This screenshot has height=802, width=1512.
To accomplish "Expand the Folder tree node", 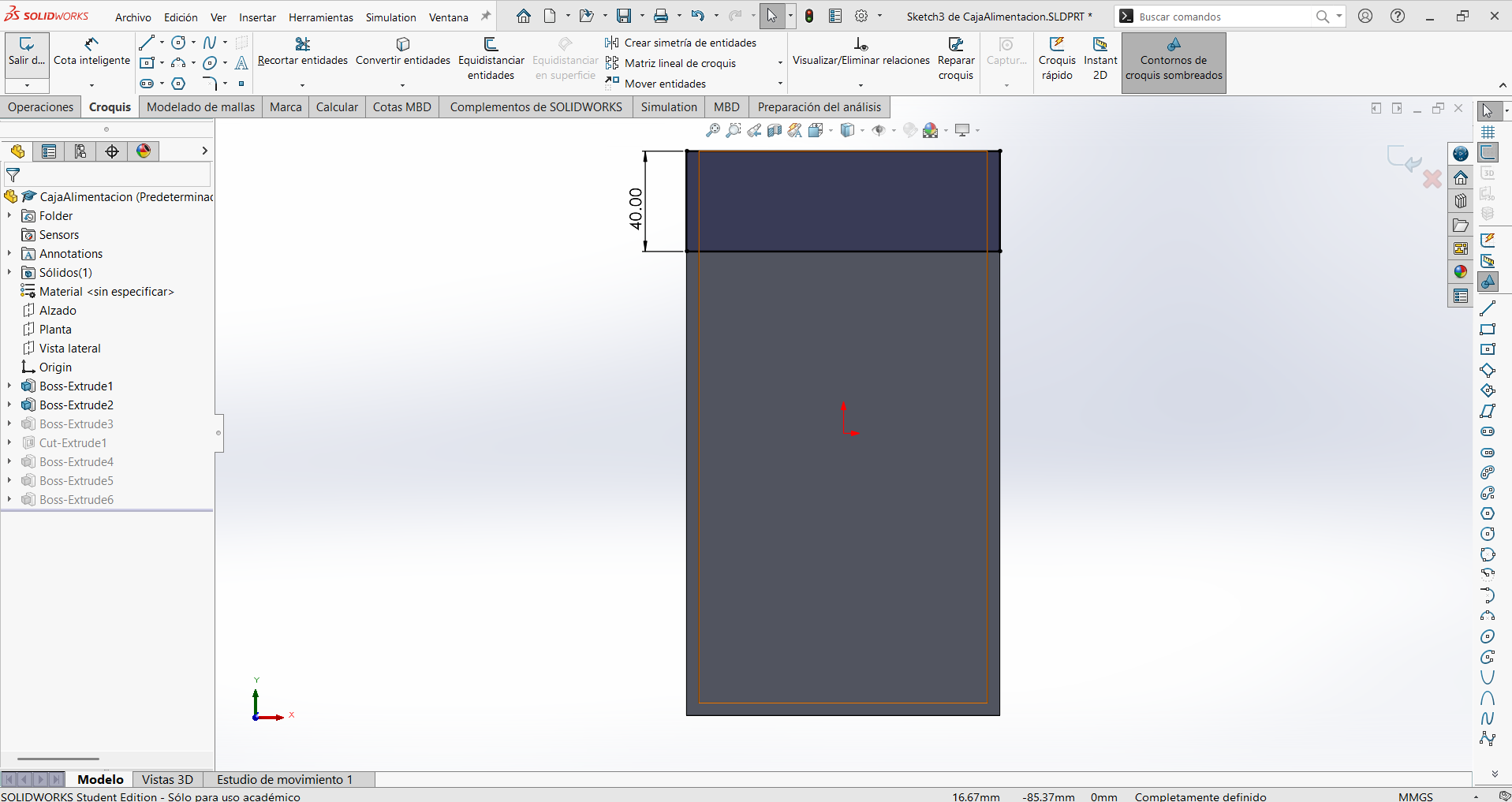I will 9,216.
